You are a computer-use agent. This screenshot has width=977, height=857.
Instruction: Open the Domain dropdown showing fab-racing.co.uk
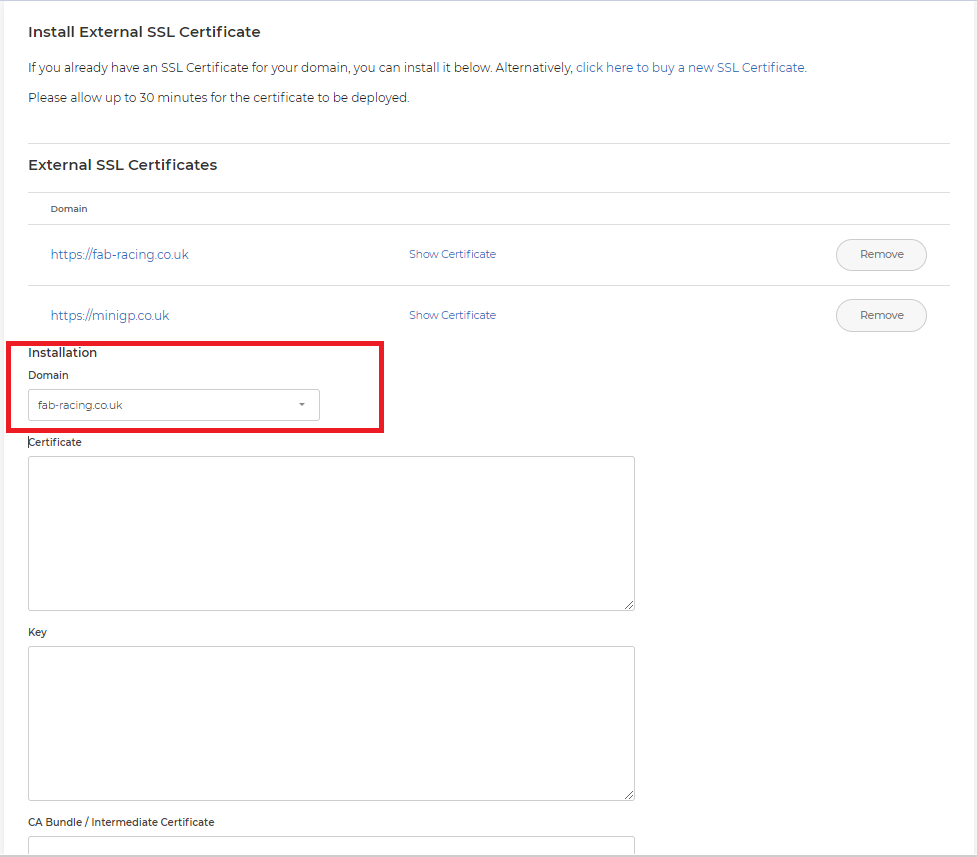point(174,405)
